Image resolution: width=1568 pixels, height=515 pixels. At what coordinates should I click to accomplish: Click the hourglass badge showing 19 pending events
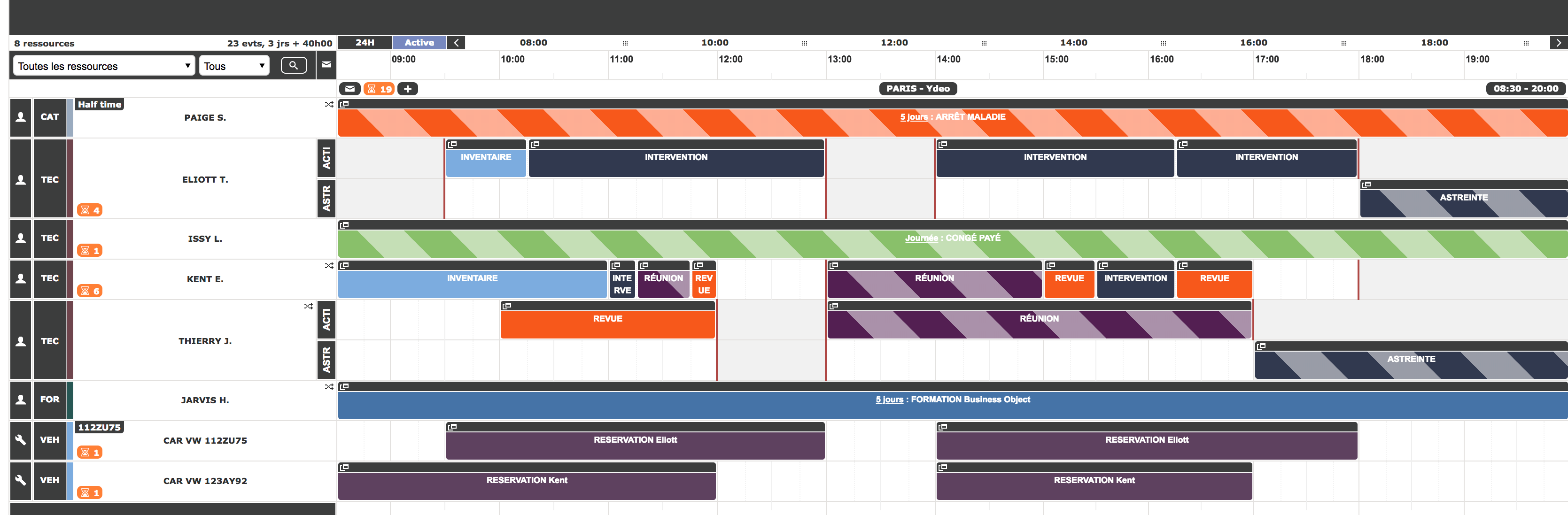click(x=379, y=88)
